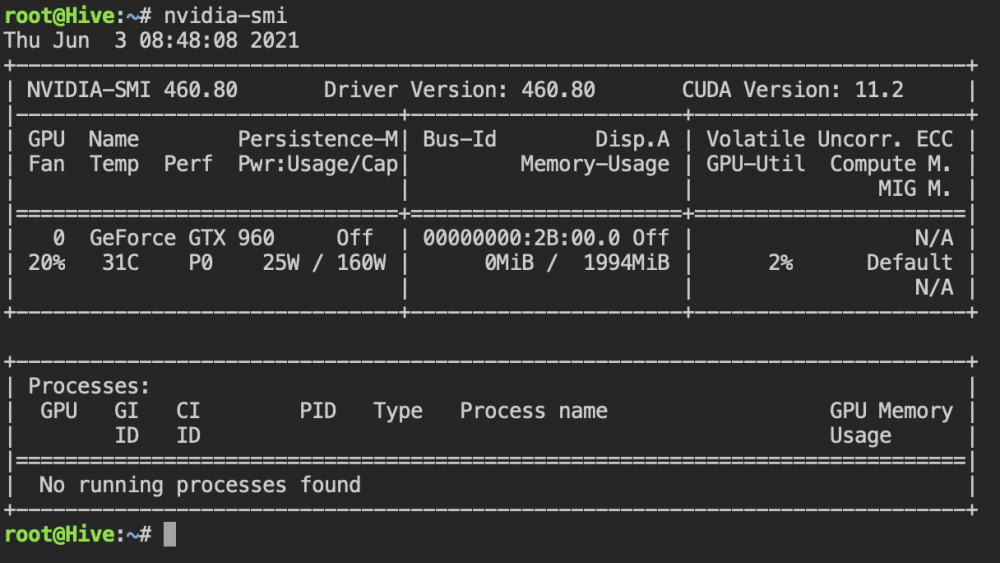
Task: Click the Persistence-M Off value
Action: (355, 238)
